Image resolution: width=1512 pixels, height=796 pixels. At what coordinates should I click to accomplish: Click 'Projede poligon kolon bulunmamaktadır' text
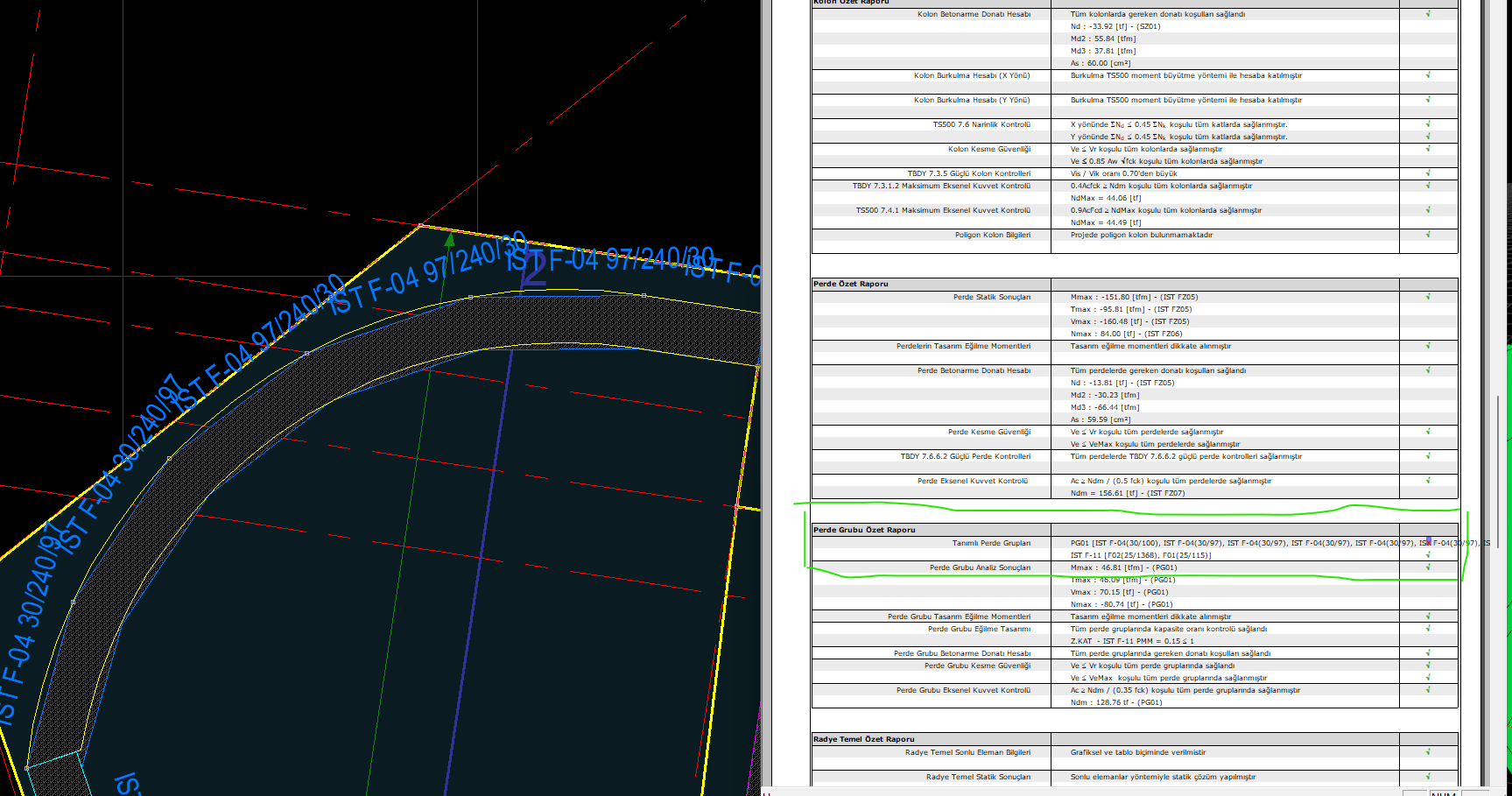point(1141,235)
